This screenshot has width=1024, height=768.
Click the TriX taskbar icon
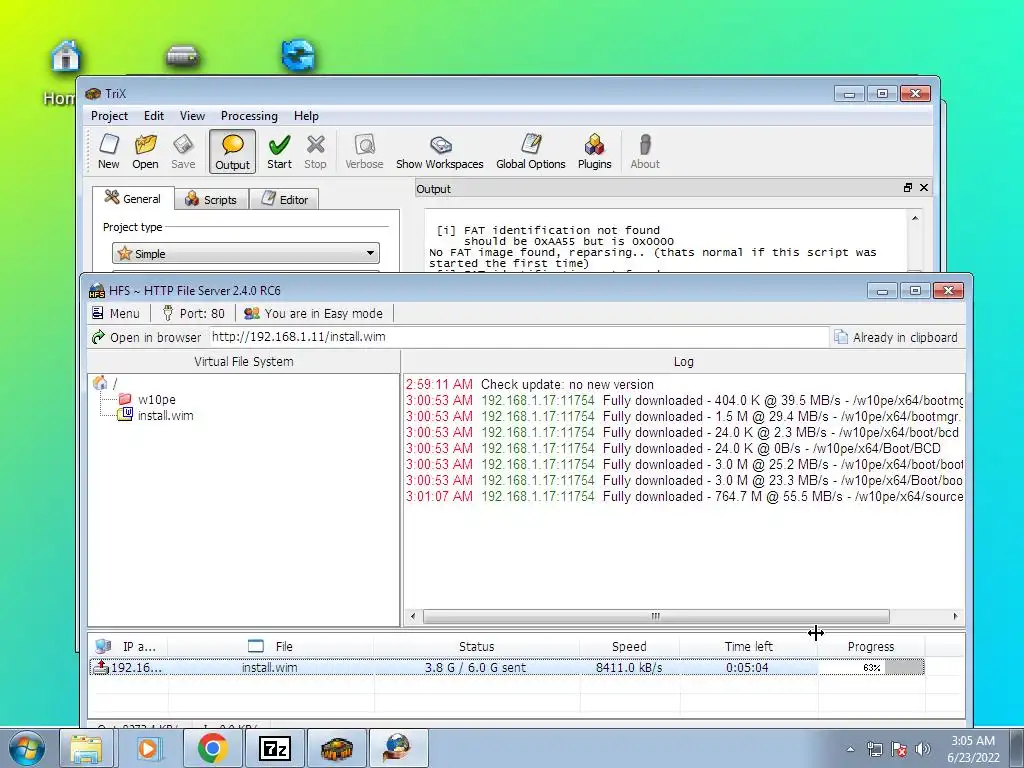[x=337, y=749]
